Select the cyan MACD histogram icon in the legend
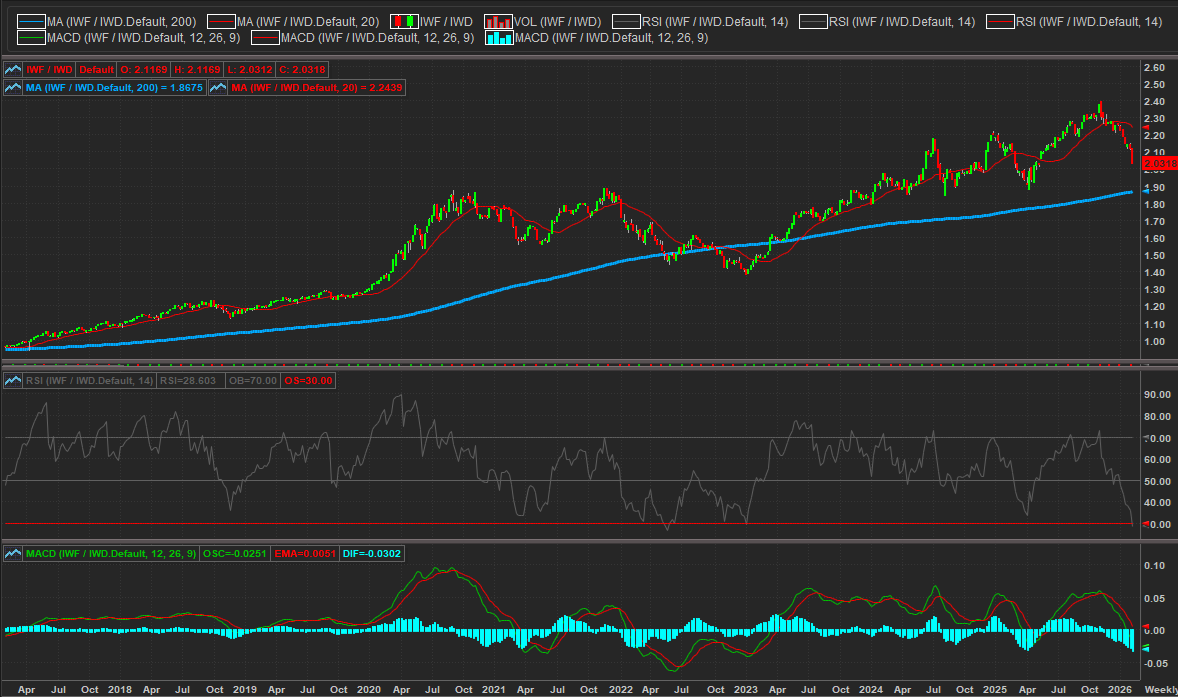 tap(499, 38)
